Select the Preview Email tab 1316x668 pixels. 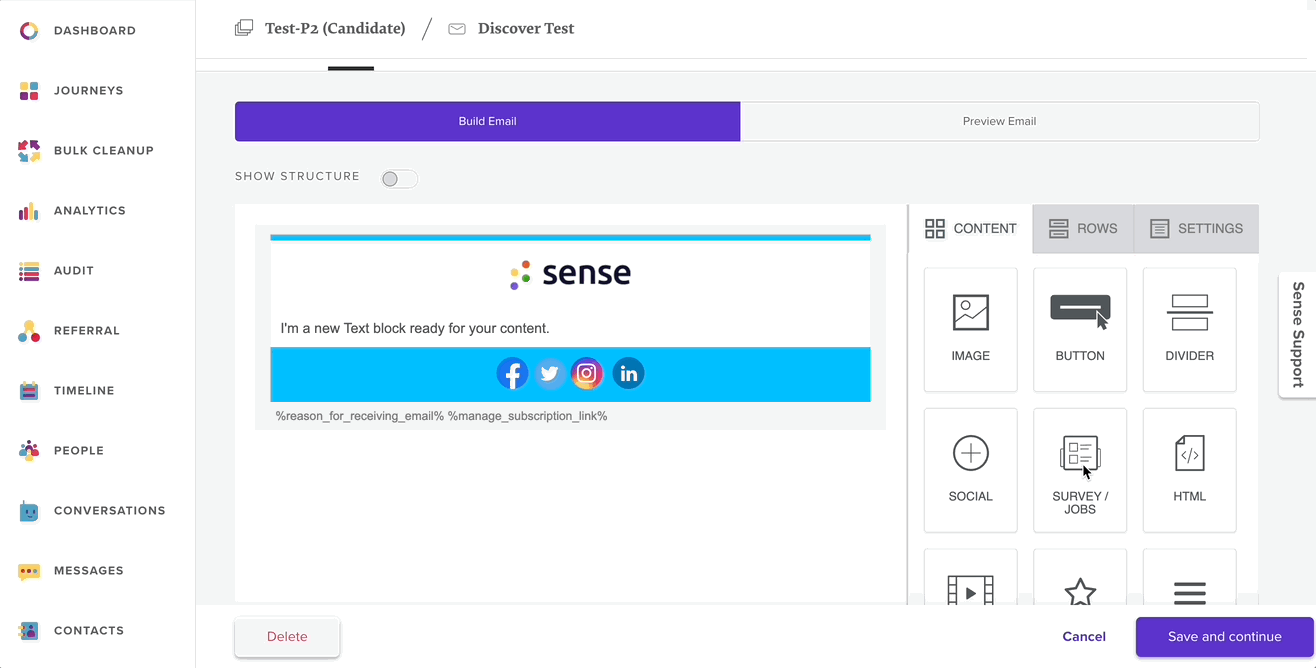[x=1000, y=121]
